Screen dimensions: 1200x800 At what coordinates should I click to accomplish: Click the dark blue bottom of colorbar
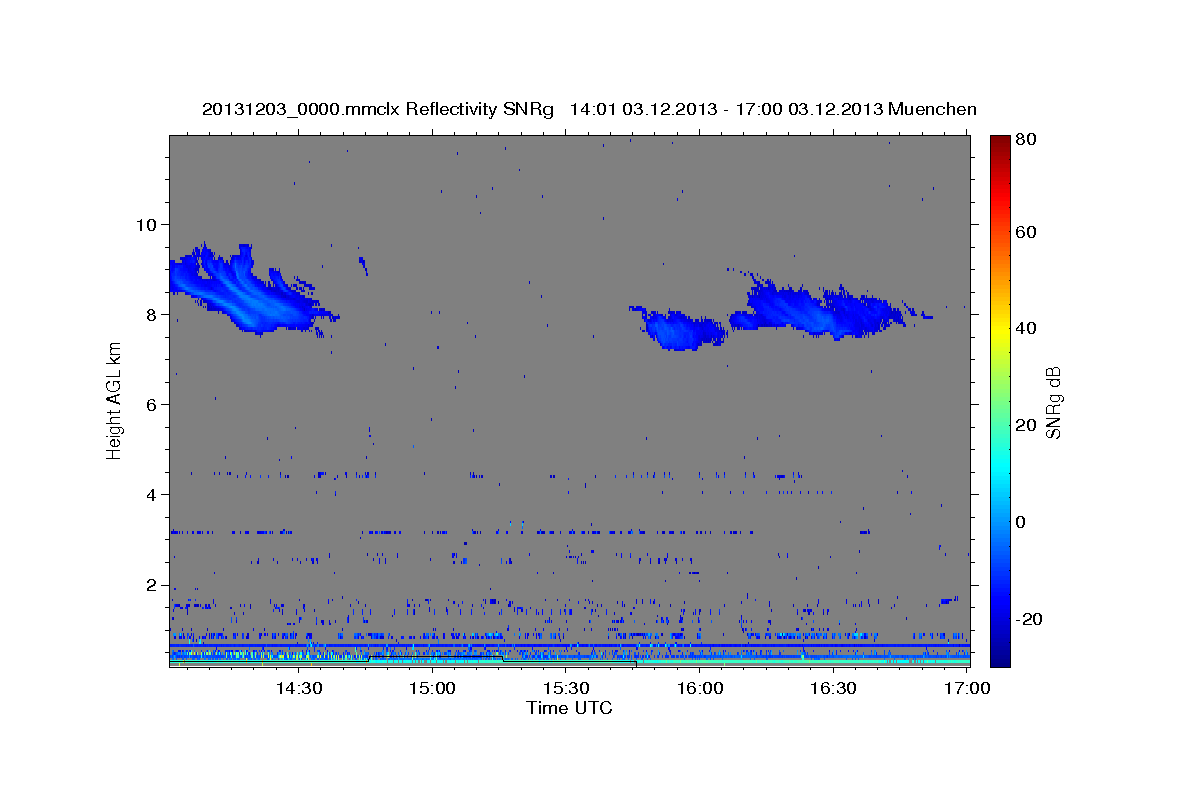(x=1000, y=655)
